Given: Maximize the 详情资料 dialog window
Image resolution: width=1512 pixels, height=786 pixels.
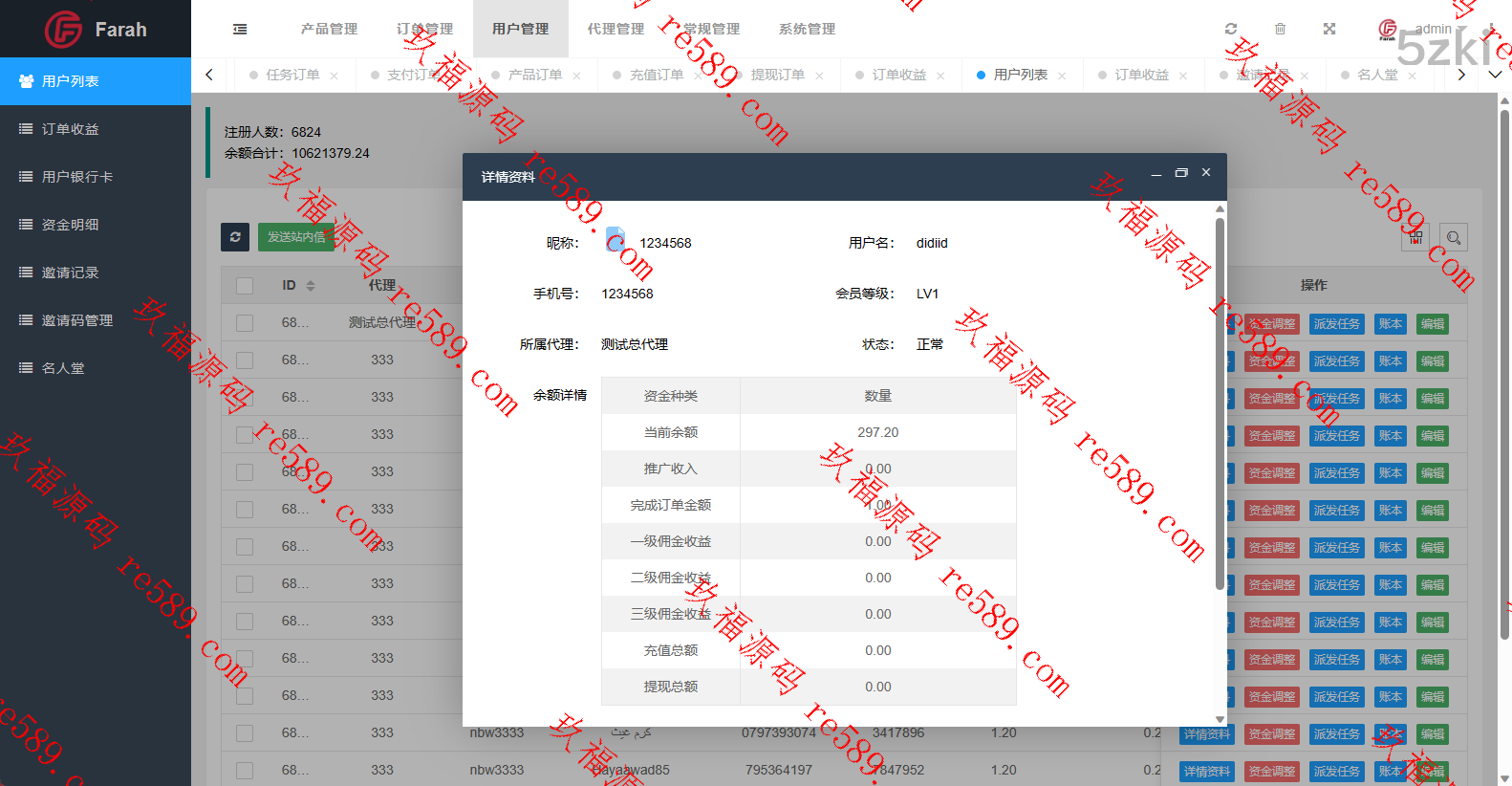Looking at the screenshot, I should [x=1181, y=173].
